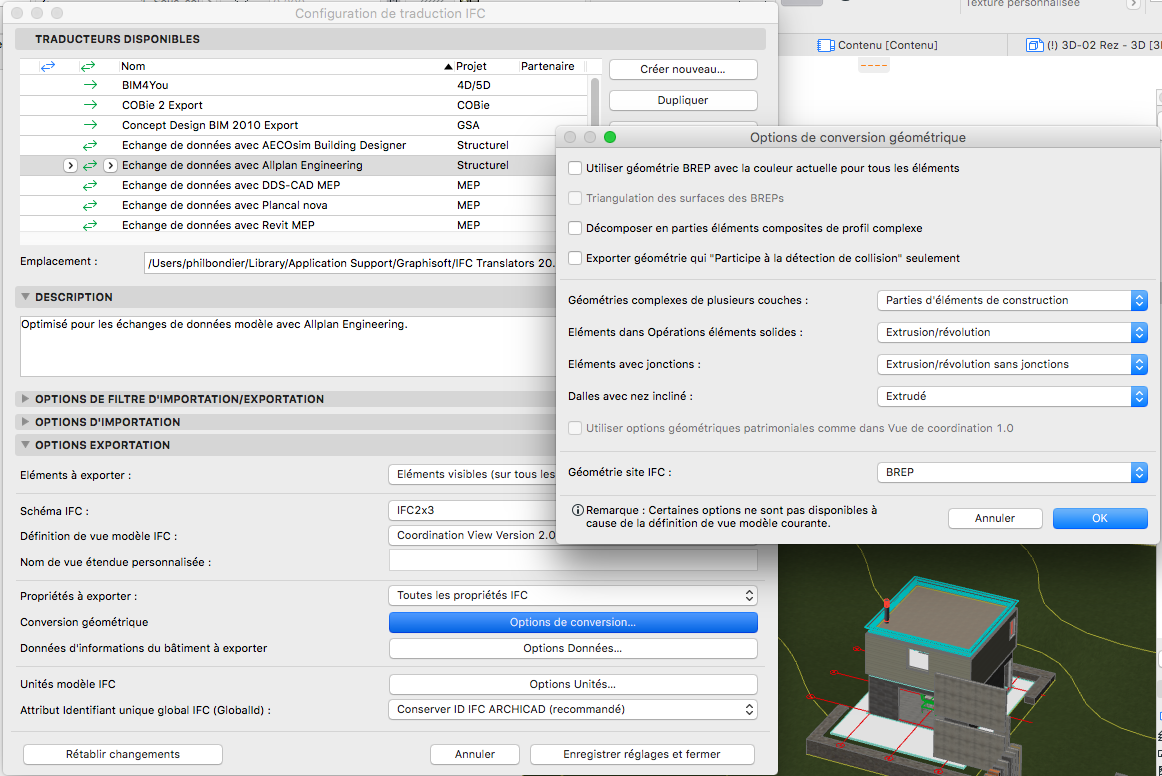This screenshot has height=776, width=1162.
Task: Click the green export arrow beside BIM4You
Action: (90, 86)
